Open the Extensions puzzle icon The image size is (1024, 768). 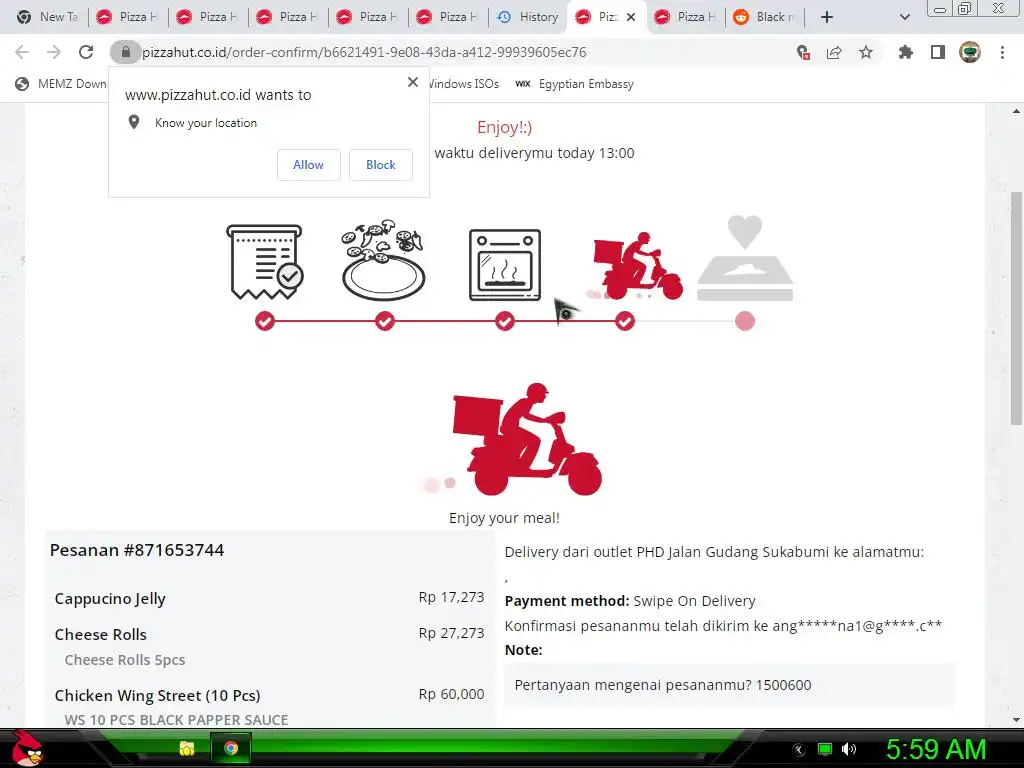905,52
